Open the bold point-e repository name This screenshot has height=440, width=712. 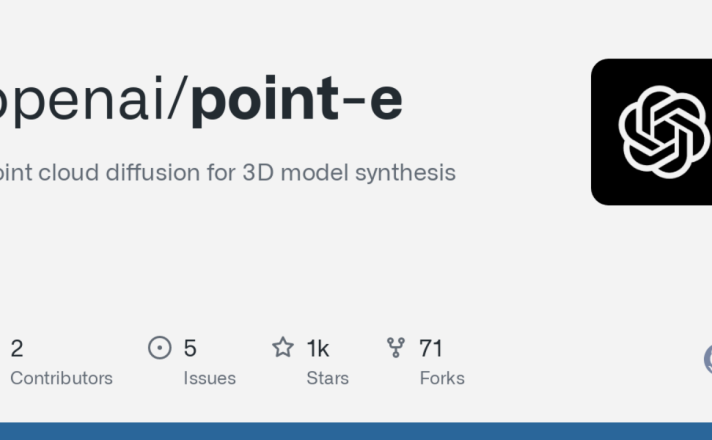coord(297,99)
